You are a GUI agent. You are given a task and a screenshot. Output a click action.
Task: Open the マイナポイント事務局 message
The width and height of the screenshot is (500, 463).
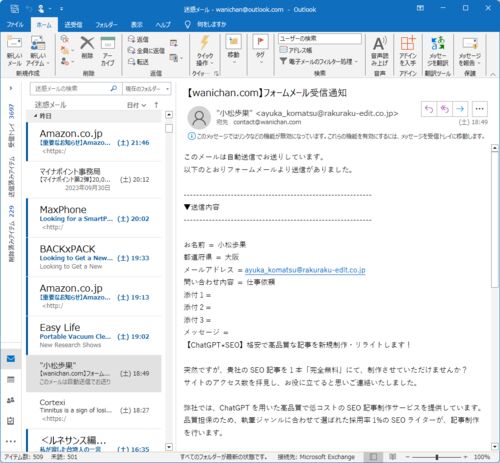[x=94, y=180]
